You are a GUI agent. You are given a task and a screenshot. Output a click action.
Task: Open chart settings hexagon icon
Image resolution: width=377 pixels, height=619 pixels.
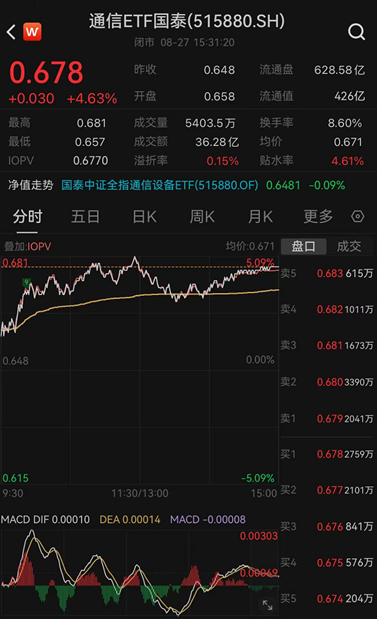tap(358, 216)
